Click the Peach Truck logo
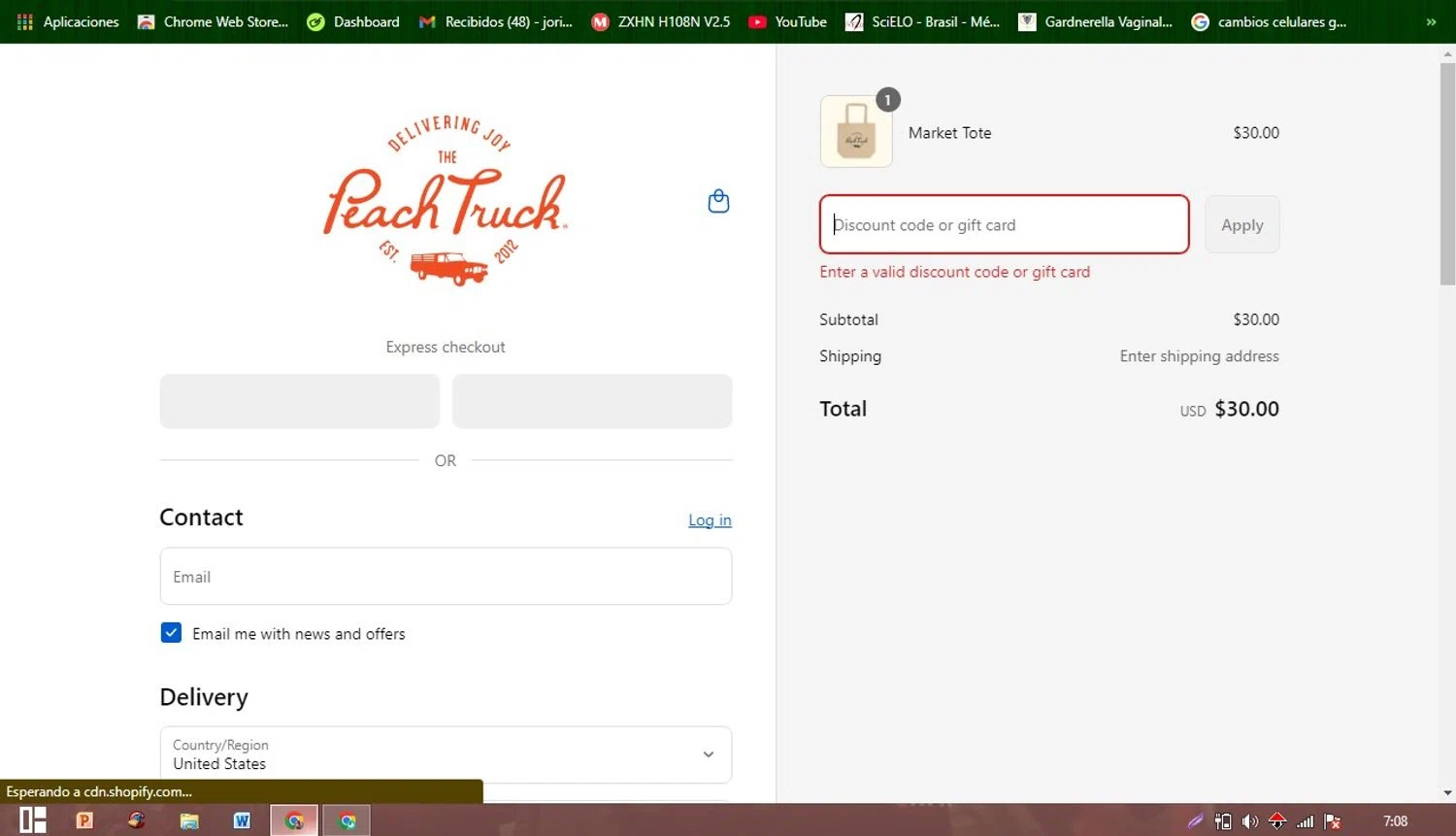 [446, 200]
